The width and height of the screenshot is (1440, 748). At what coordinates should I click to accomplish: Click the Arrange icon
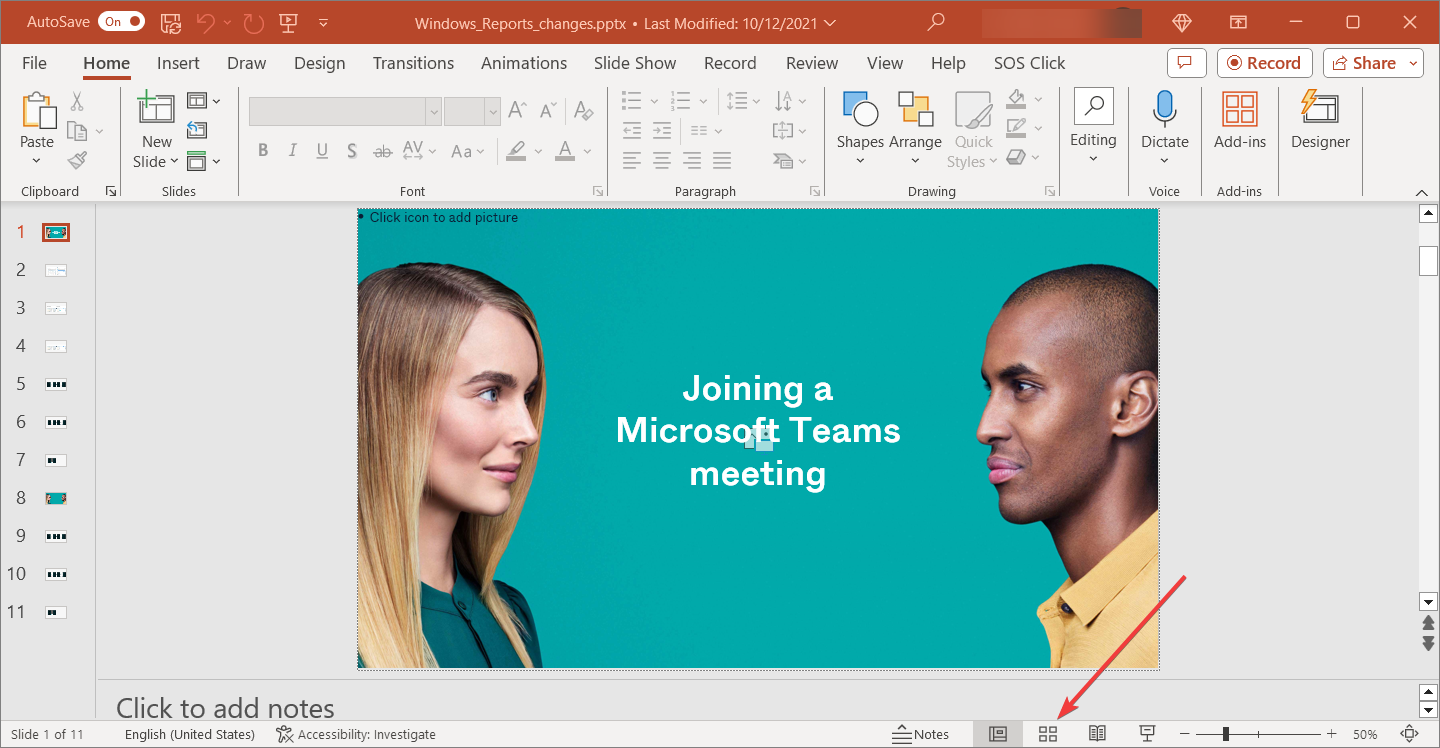pos(915,108)
